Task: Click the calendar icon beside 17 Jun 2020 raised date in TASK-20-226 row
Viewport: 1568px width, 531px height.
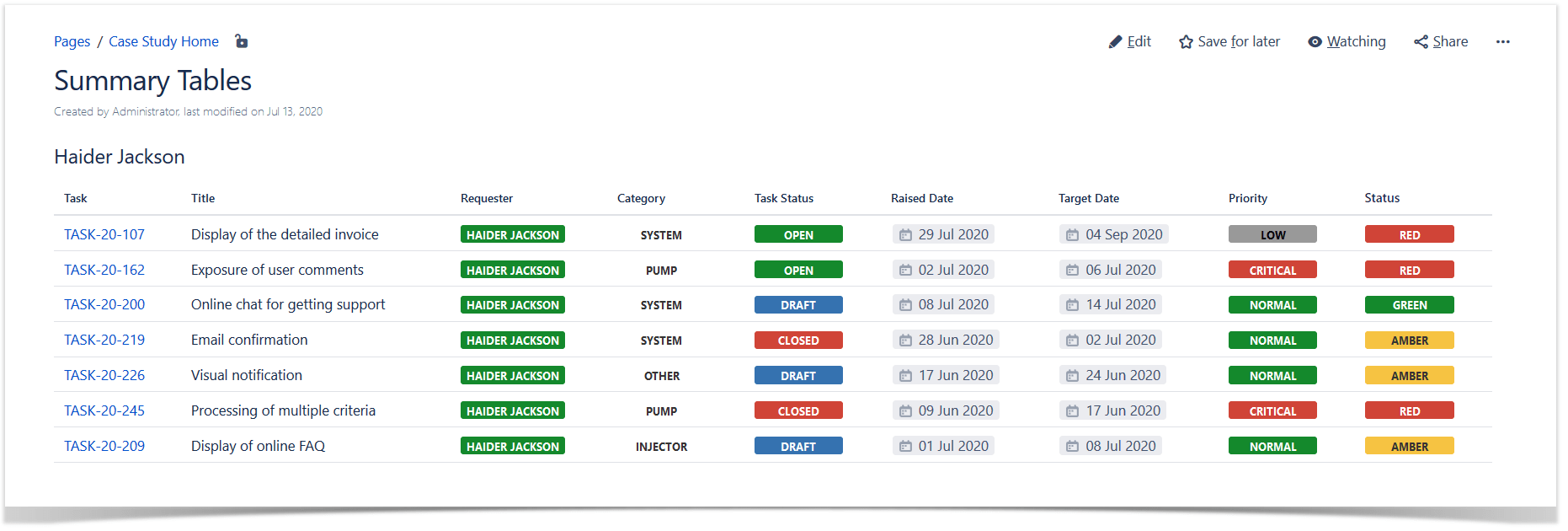Action: 905,376
